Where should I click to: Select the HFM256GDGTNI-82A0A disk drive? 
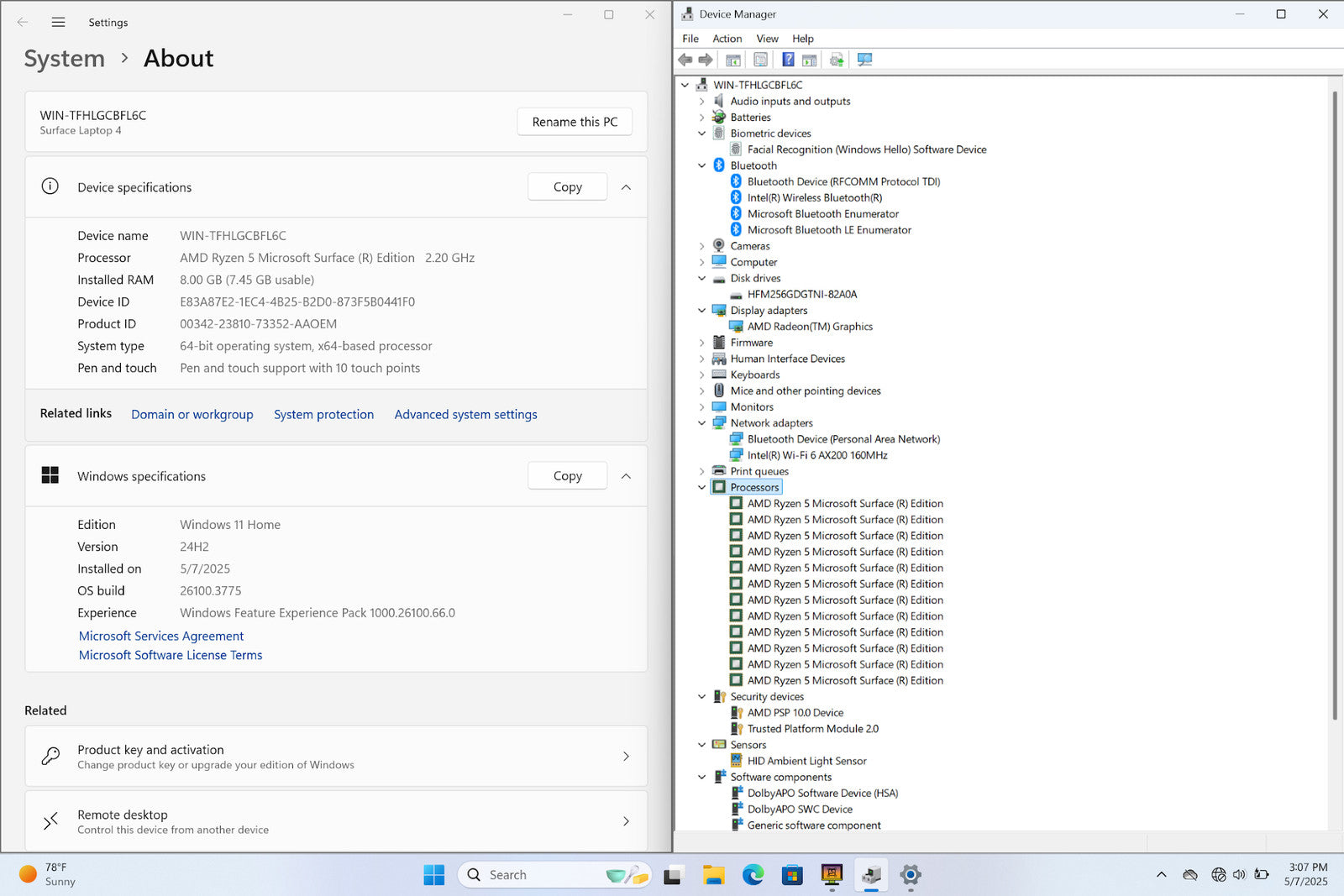[802, 295]
